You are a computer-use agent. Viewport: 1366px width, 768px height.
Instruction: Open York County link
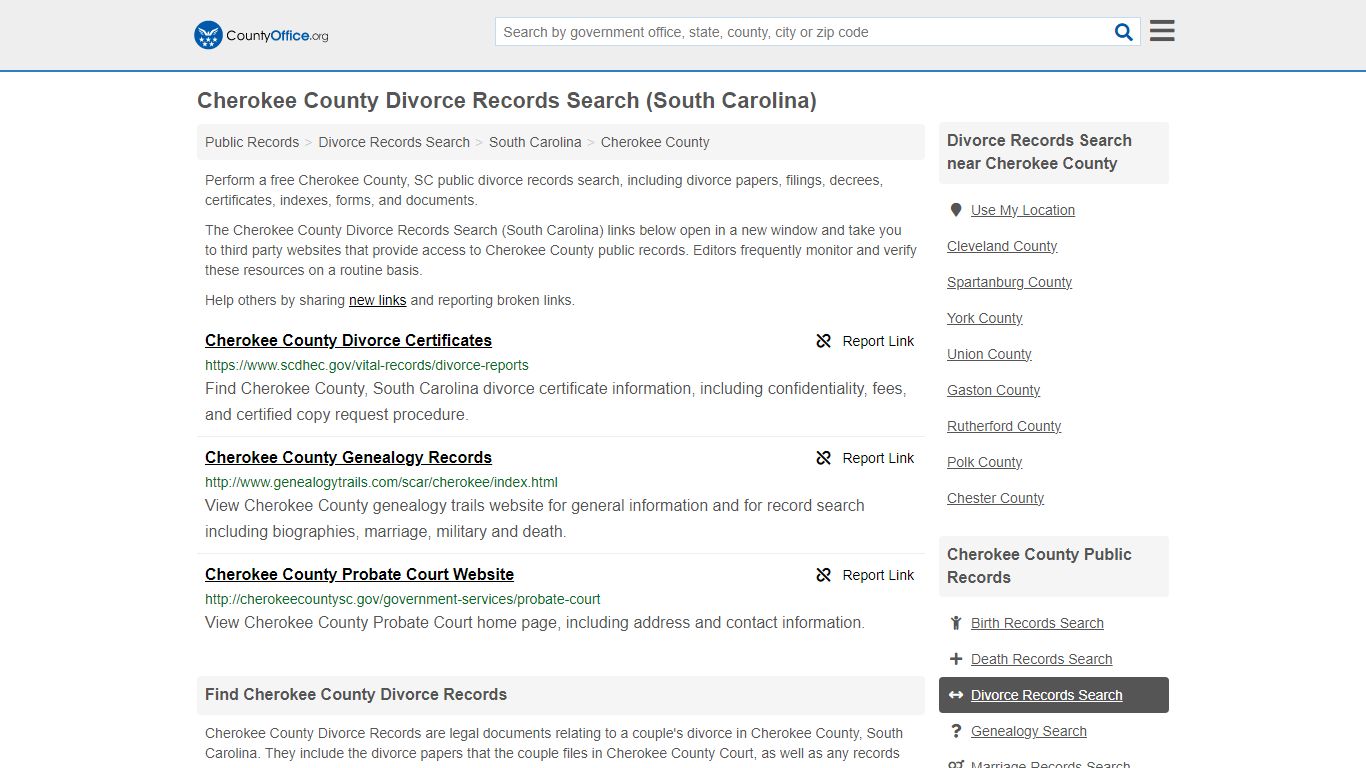pyautogui.click(x=985, y=318)
